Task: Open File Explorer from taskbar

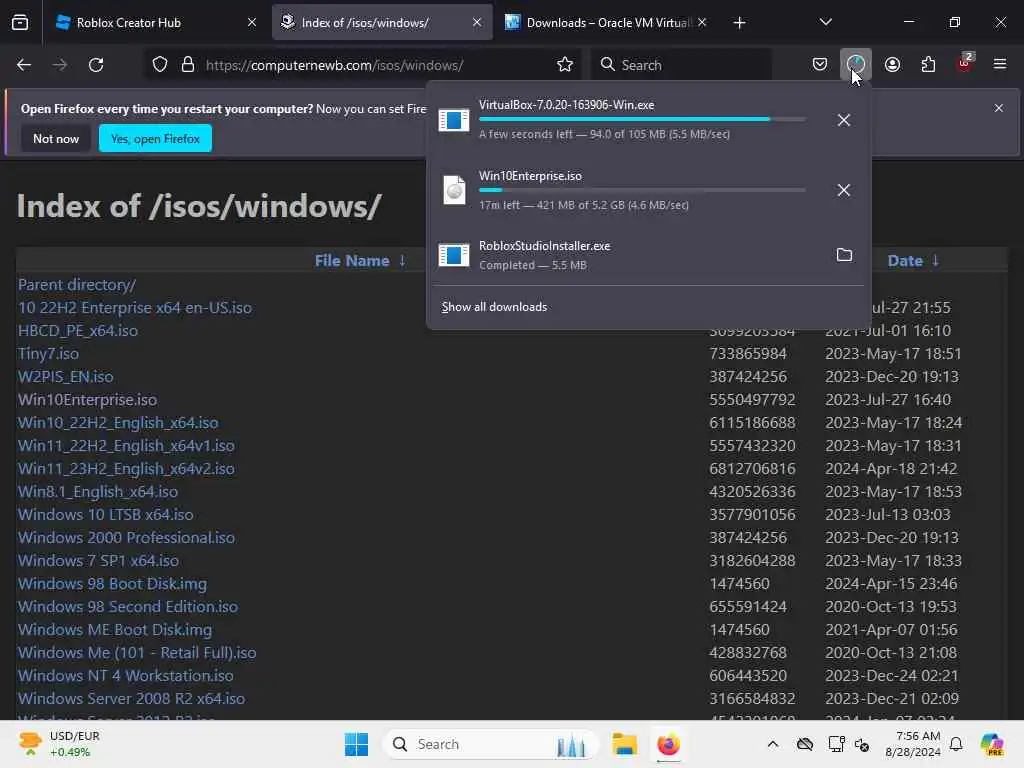Action: (x=624, y=744)
